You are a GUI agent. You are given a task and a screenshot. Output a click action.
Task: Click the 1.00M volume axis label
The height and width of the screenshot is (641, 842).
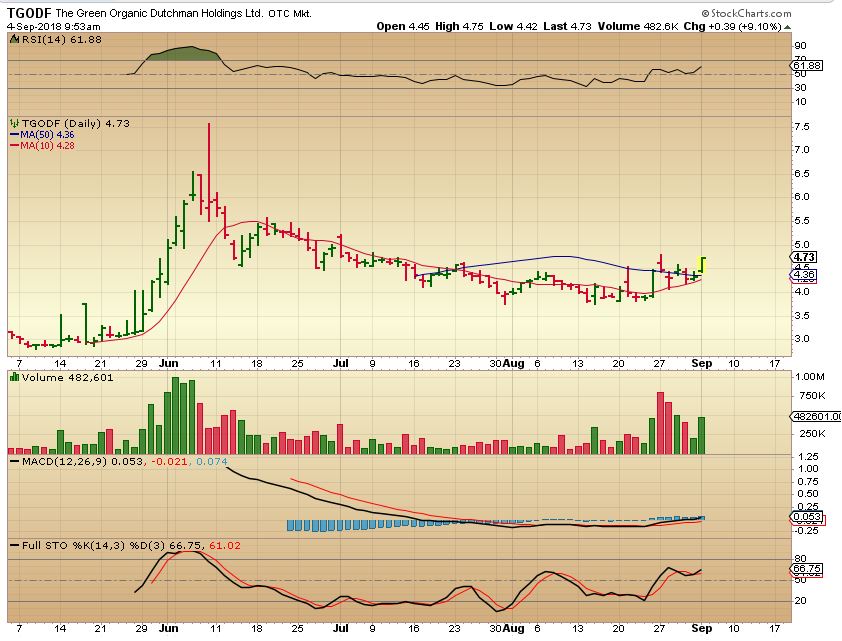point(810,377)
